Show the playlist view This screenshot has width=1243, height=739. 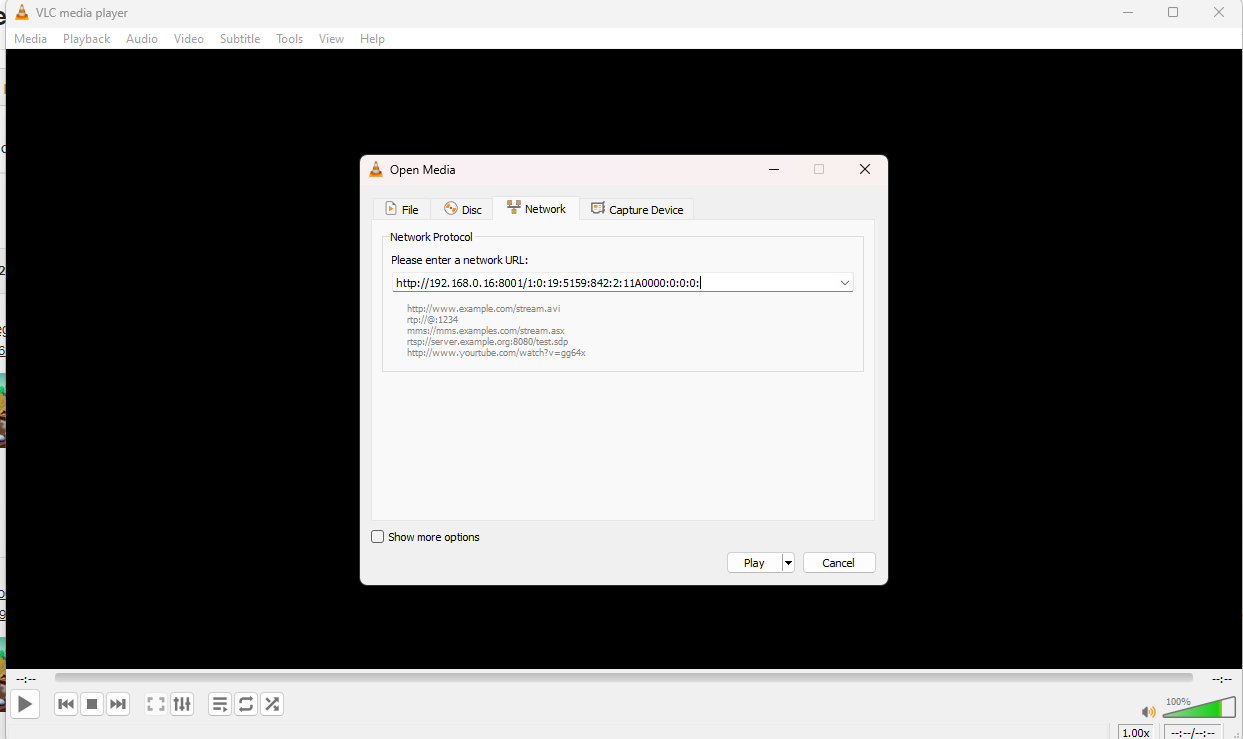[220, 704]
